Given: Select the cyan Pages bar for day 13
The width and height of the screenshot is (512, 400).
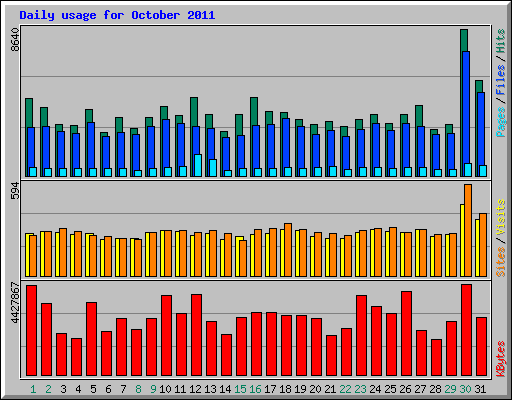Looking at the screenshot, I should tap(213, 168).
